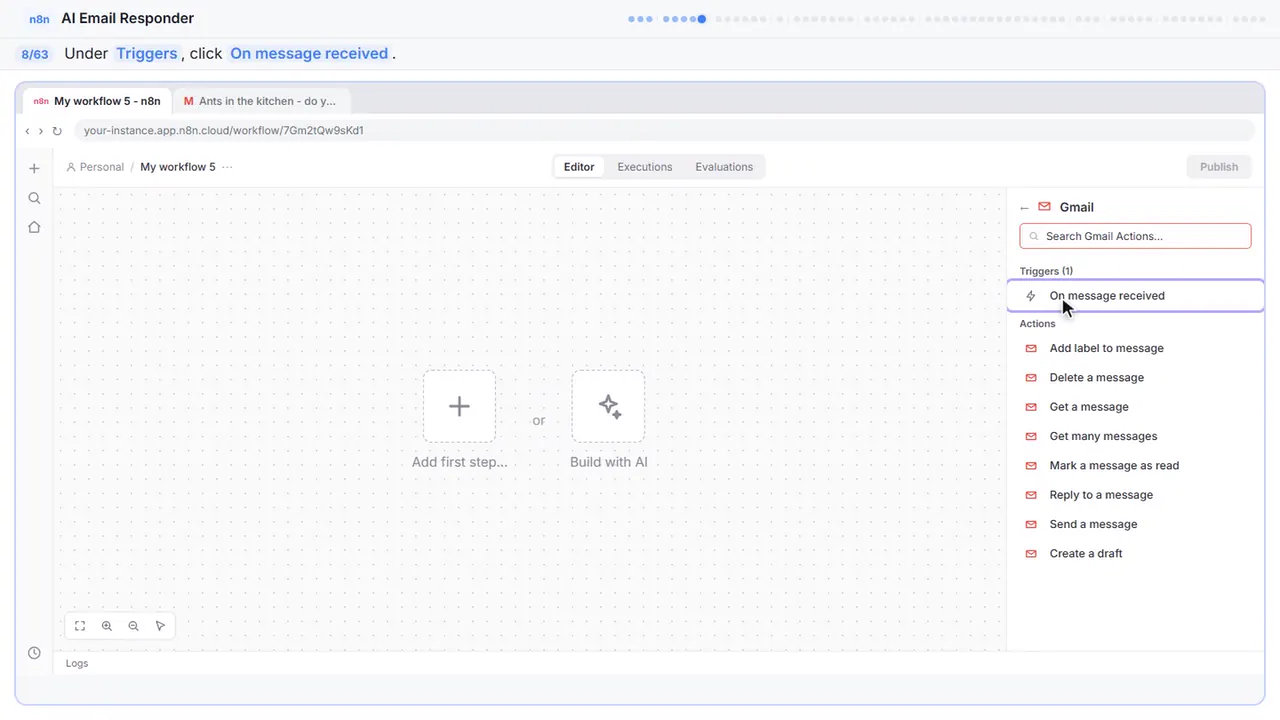Select the 'My workflow 5 - n8n' browser tab
Screen dimensions: 1280x720
(97, 101)
